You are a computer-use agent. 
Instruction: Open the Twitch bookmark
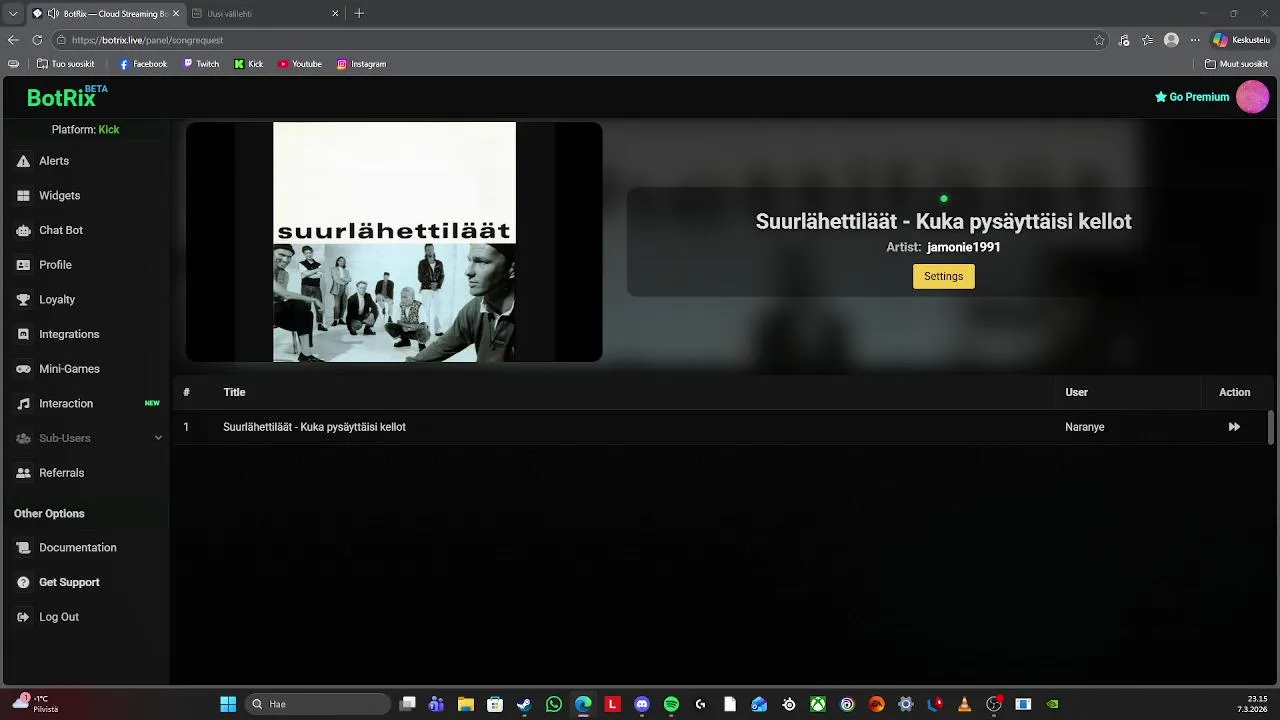[x=201, y=64]
